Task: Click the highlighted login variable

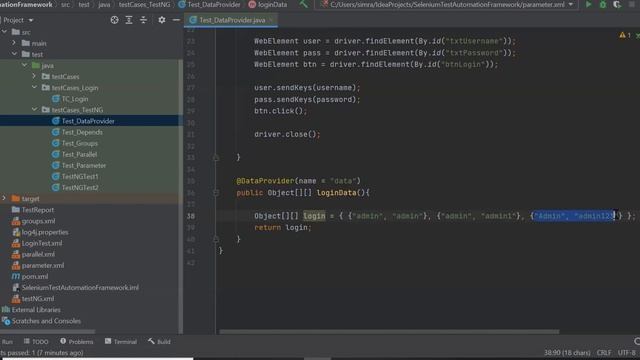Action: tap(314, 216)
